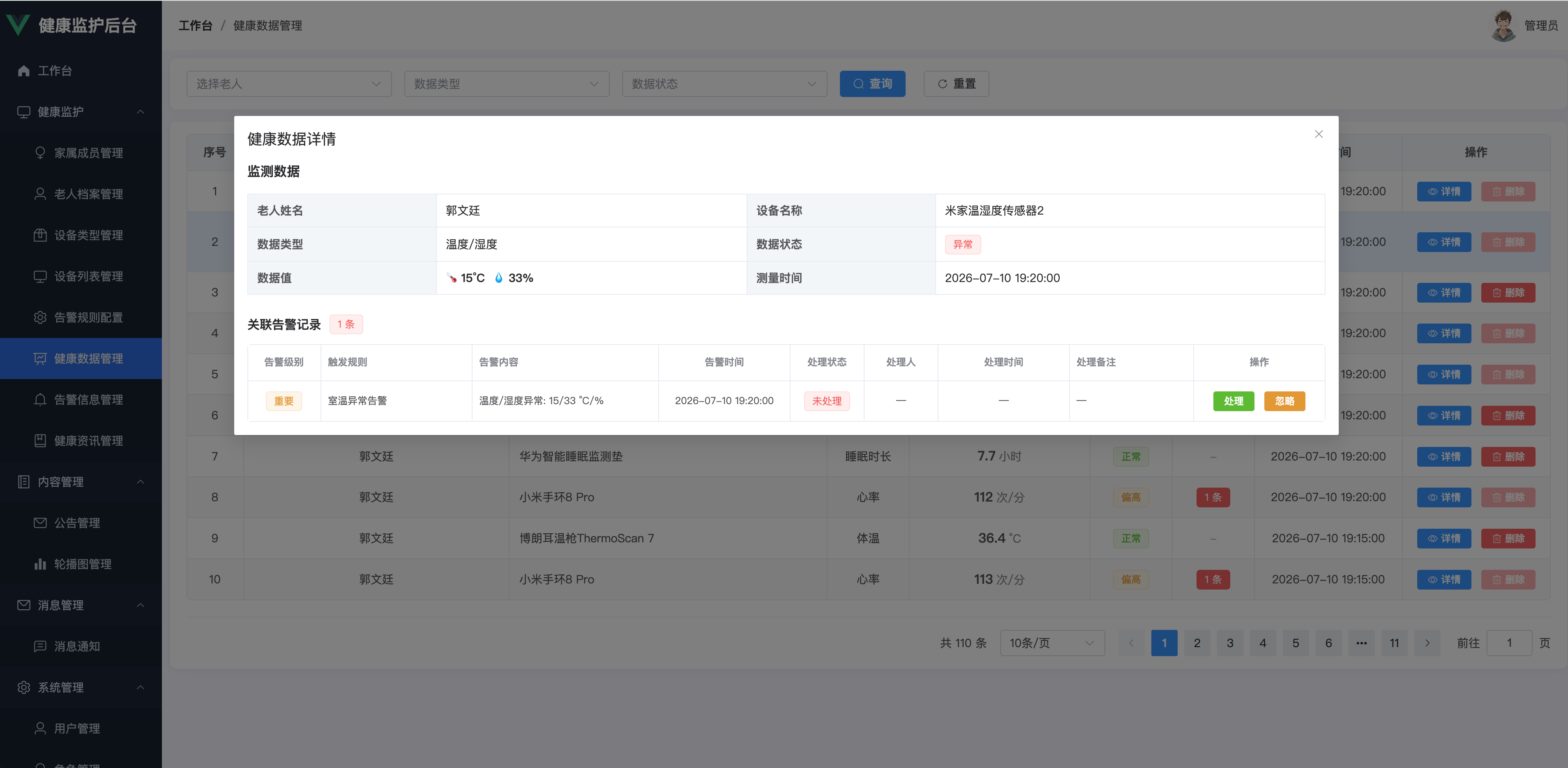Viewport: 1568px width, 768px height.
Task: Click the green V logo icon
Action: coord(18,25)
